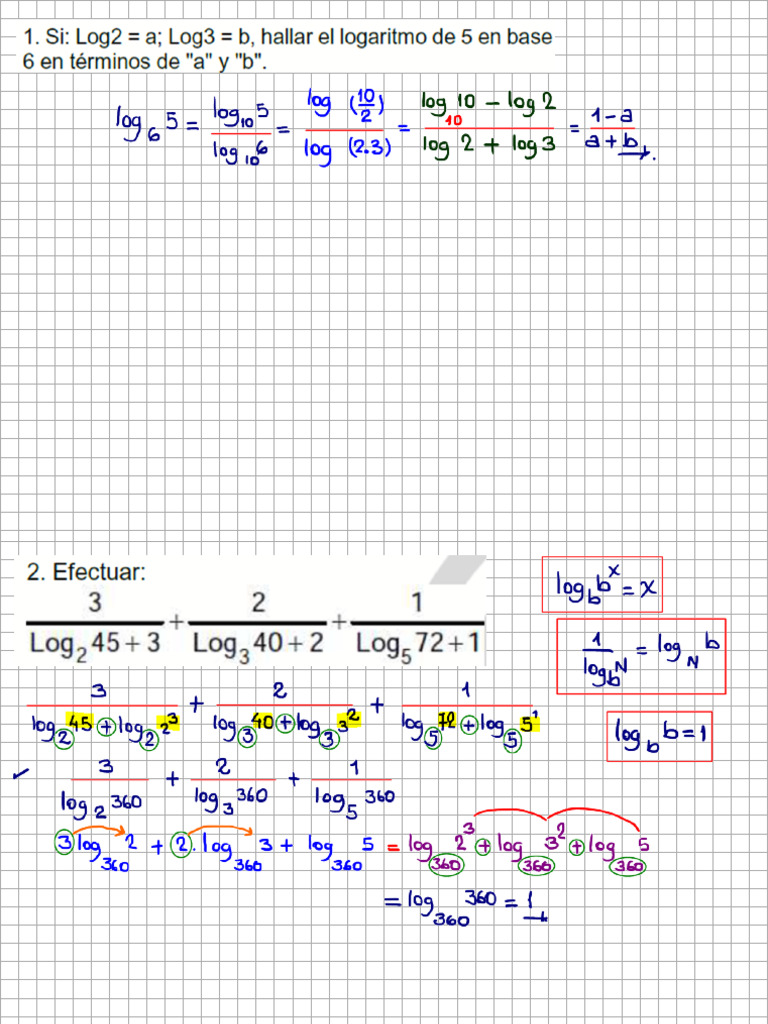Click the green log 2 + log 3 denominator
Image resolution: width=768 pixels, height=1024 pixels.
click(x=488, y=146)
